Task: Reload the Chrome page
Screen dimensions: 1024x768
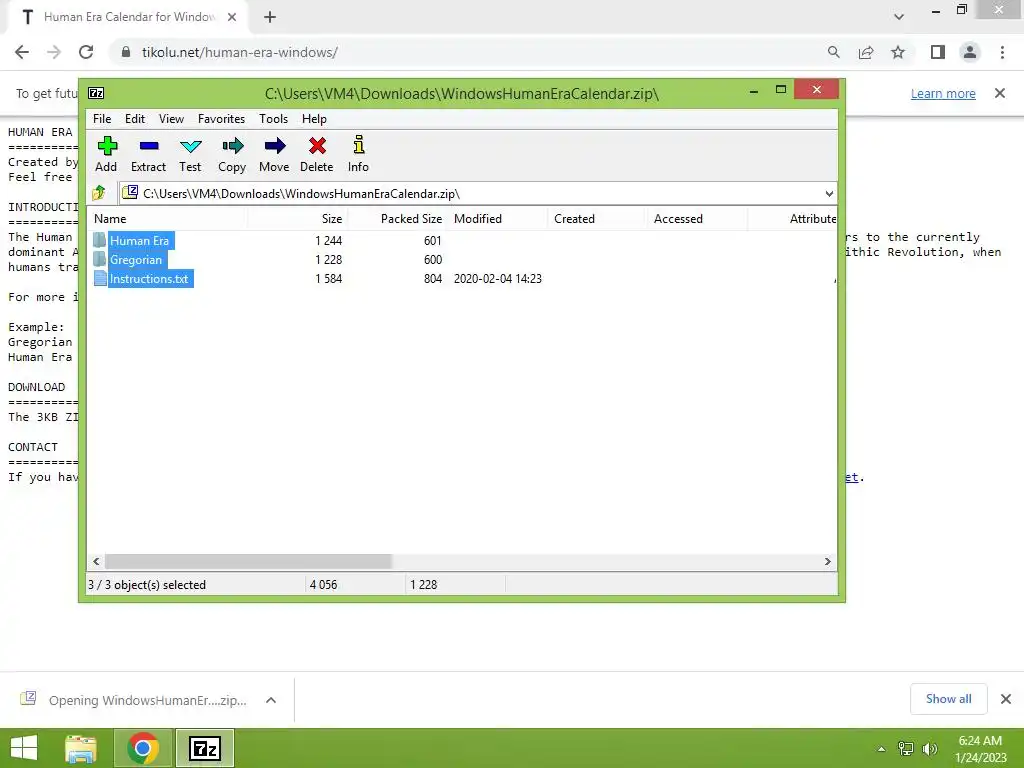Action: coord(86,52)
